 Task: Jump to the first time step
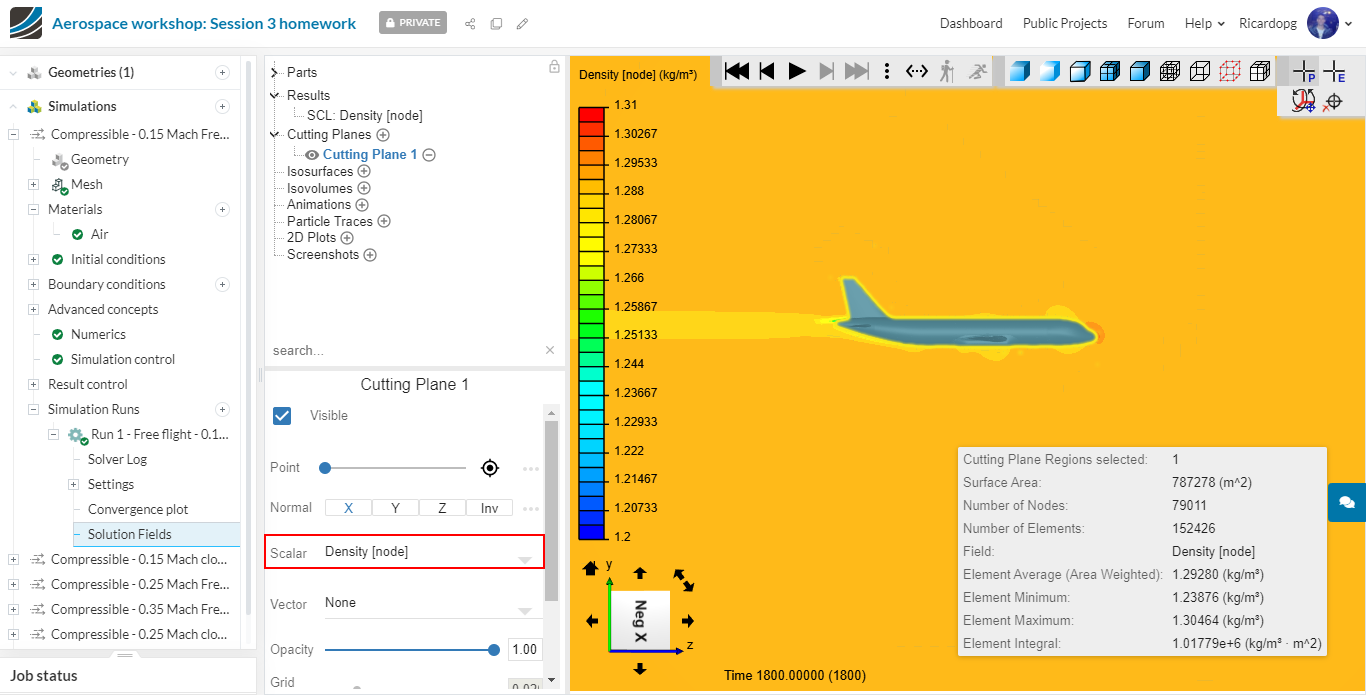[x=737, y=71]
